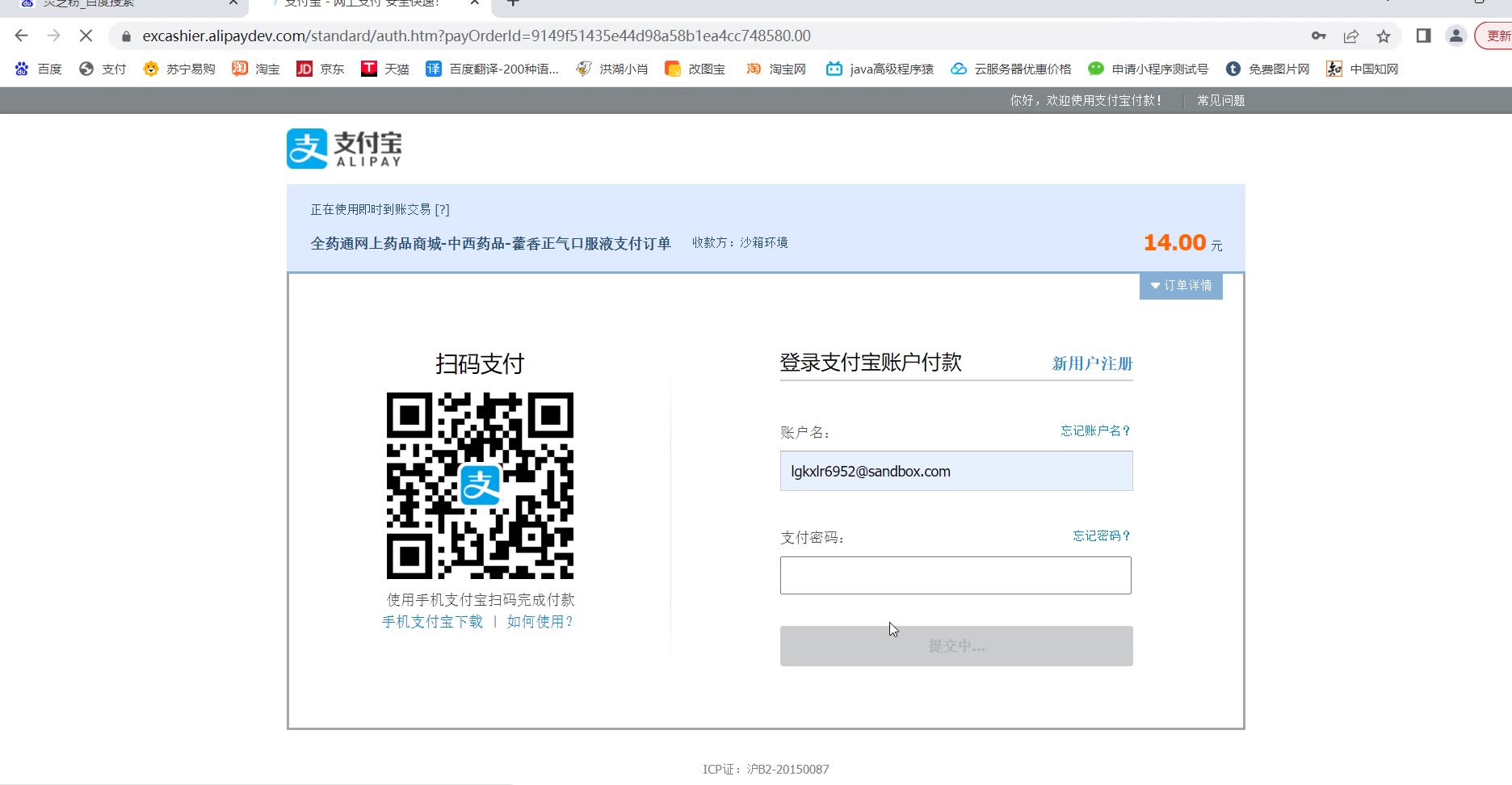Click the Alipay logo
1512x785 pixels.
coord(344,149)
